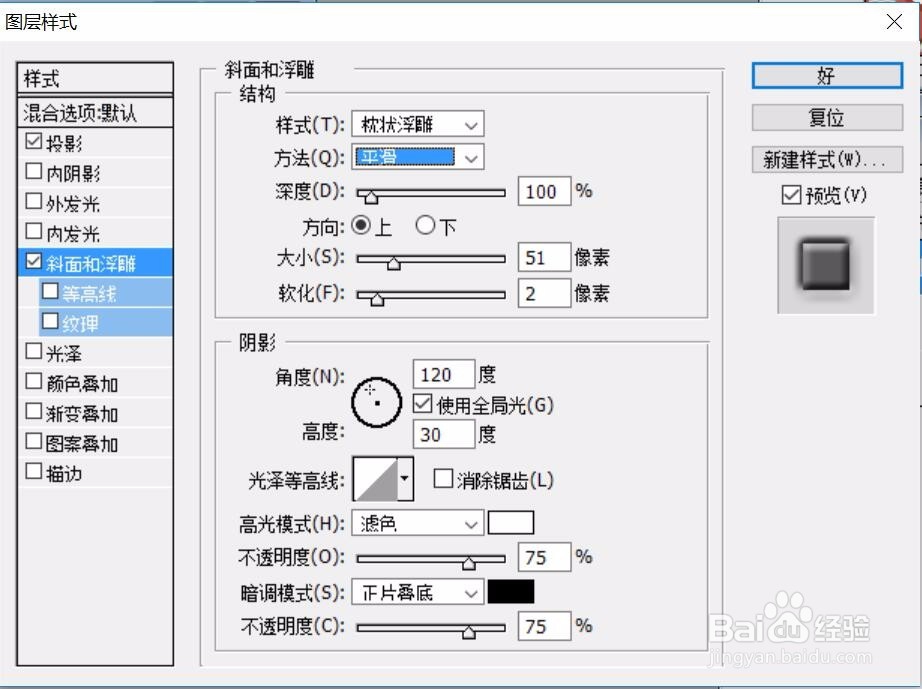Click the style preview thumbnail
Viewport: 922px width, 689px height.
pos(826,265)
